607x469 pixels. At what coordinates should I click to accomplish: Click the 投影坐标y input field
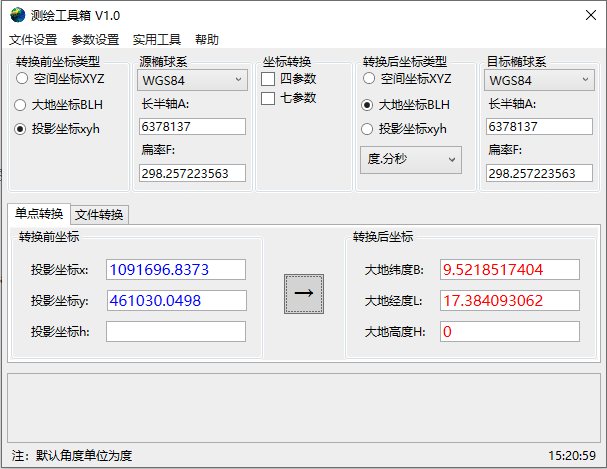[x=177, y=300]
